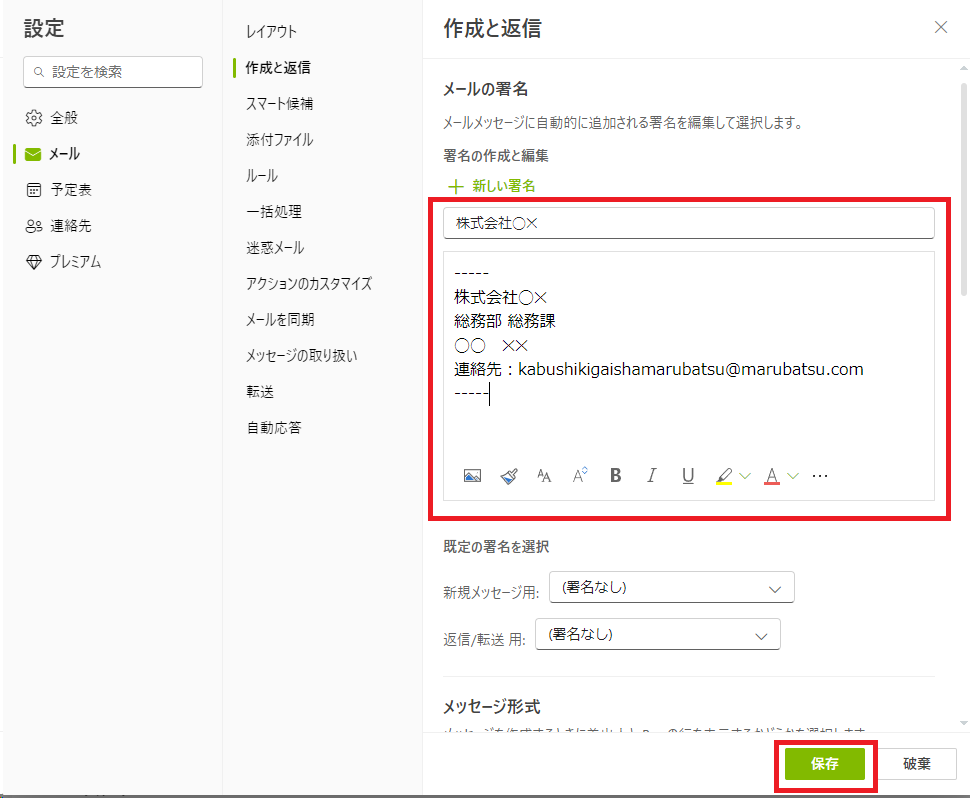Open the 全般 settings category
Screen dimensions: 970x798
64,118
